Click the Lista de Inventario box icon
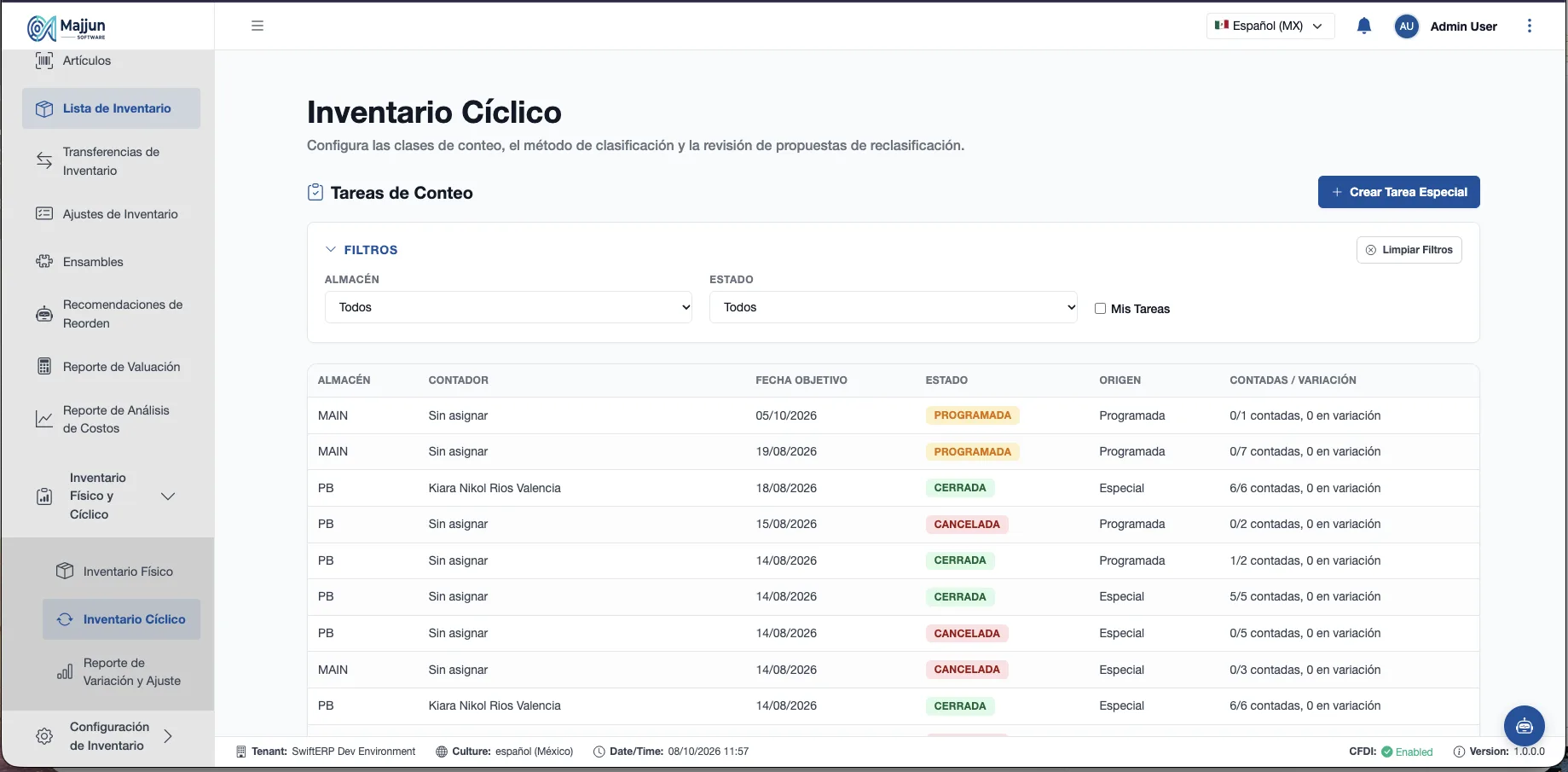 (44, 108)
